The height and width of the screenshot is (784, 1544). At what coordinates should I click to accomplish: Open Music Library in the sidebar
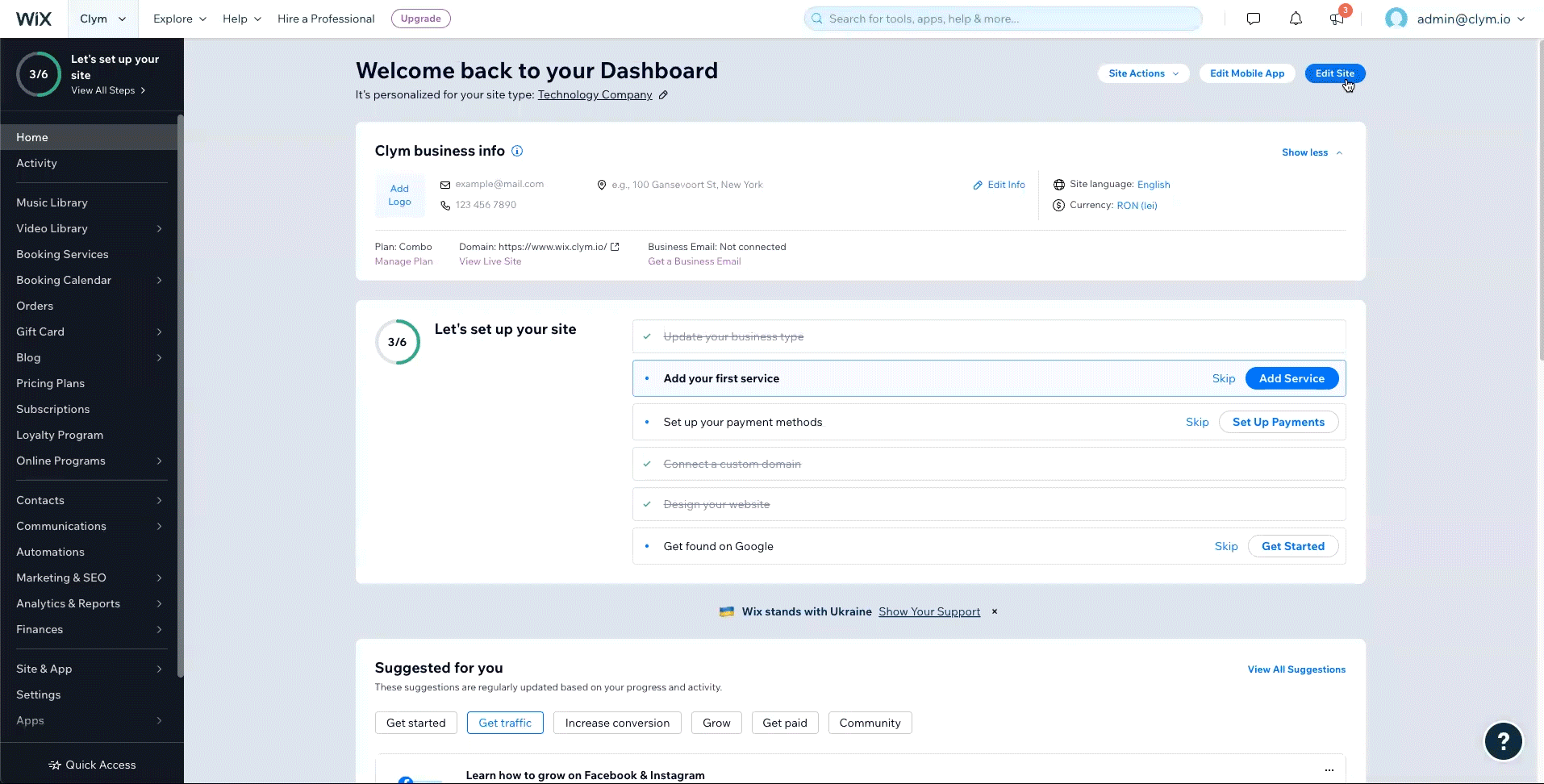[x=89, y=202]
